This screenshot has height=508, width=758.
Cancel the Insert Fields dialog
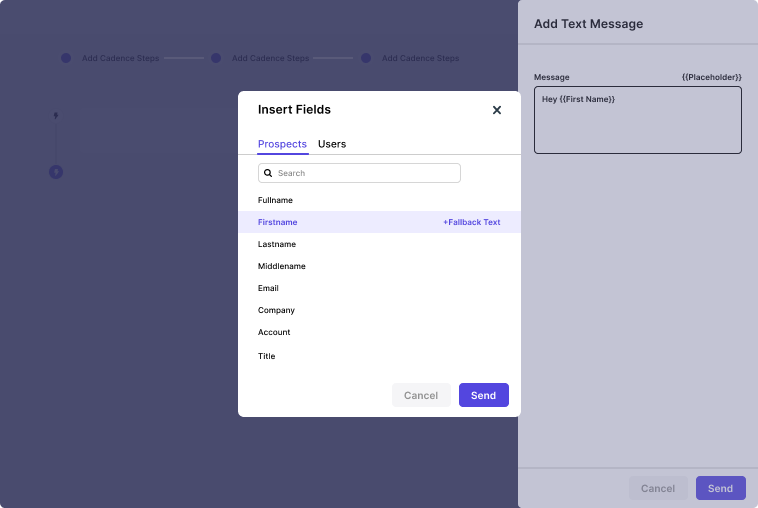[x=421, y=395]
